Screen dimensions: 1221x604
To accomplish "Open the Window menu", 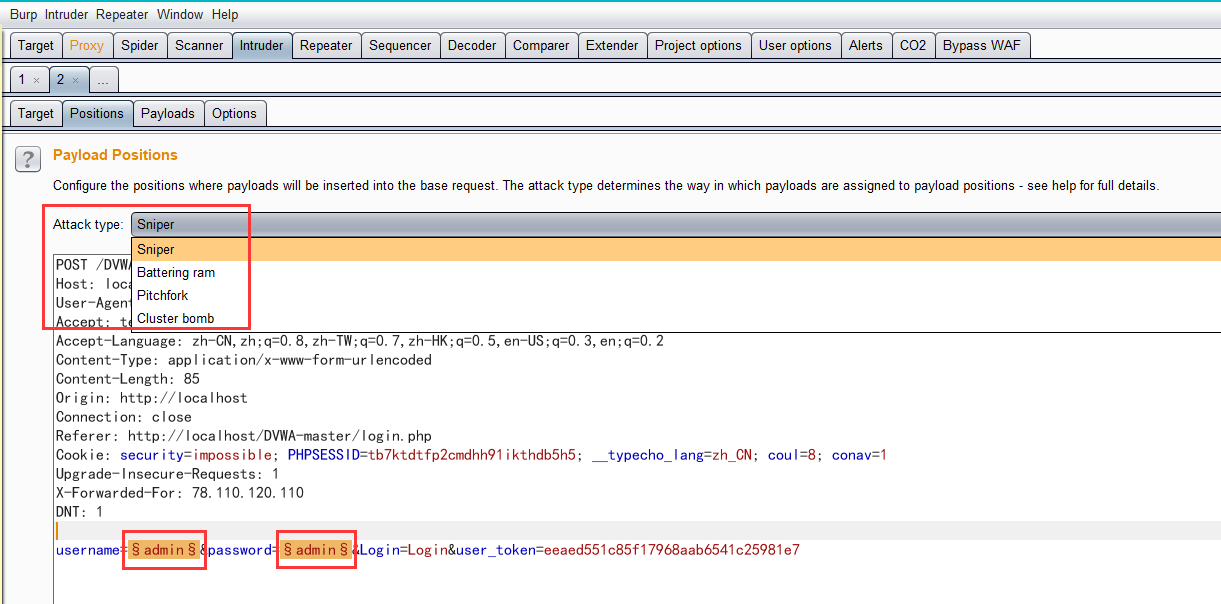I will click(180, 15).
